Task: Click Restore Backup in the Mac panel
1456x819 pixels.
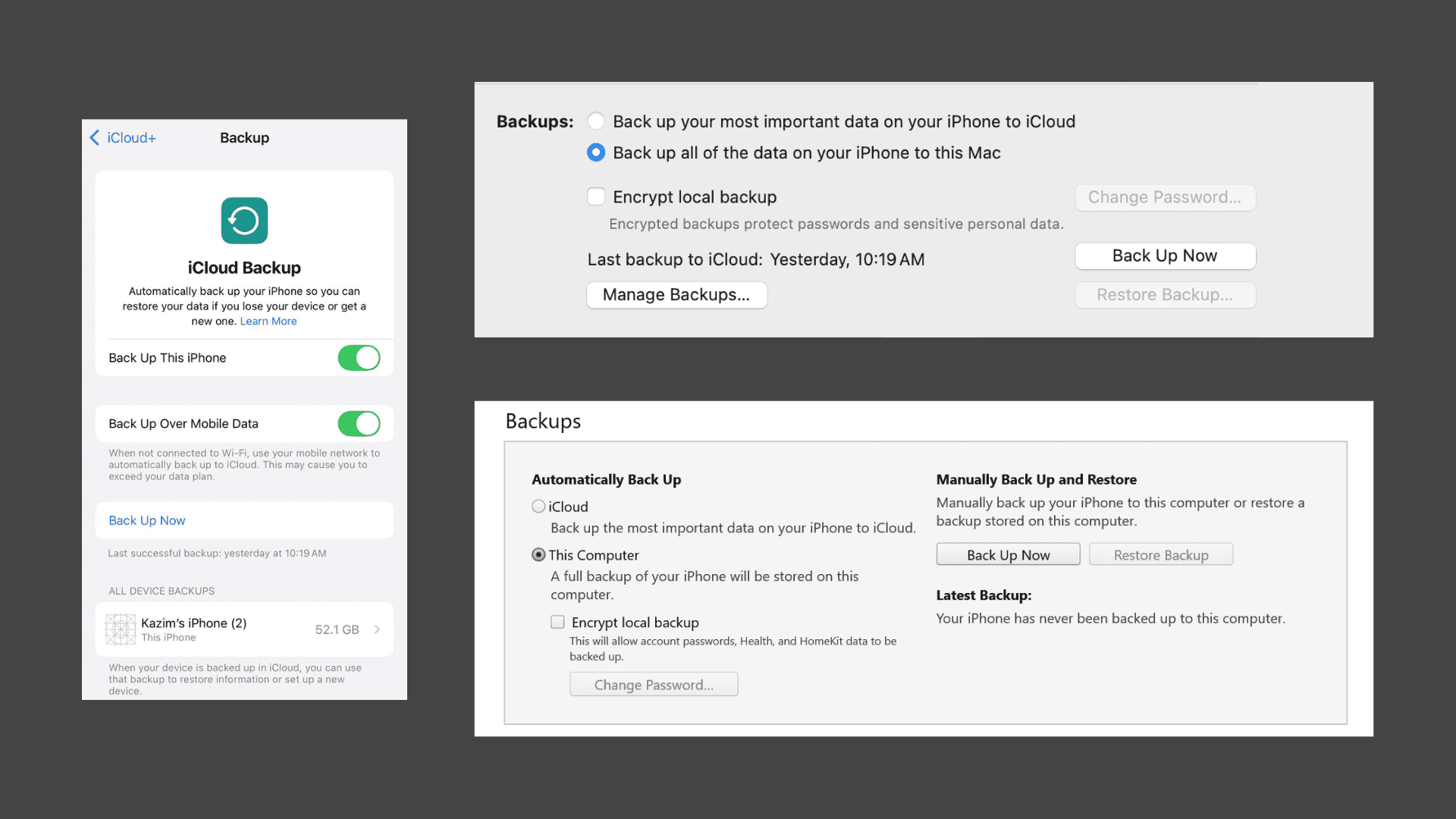Action: tap(1165, 295)
